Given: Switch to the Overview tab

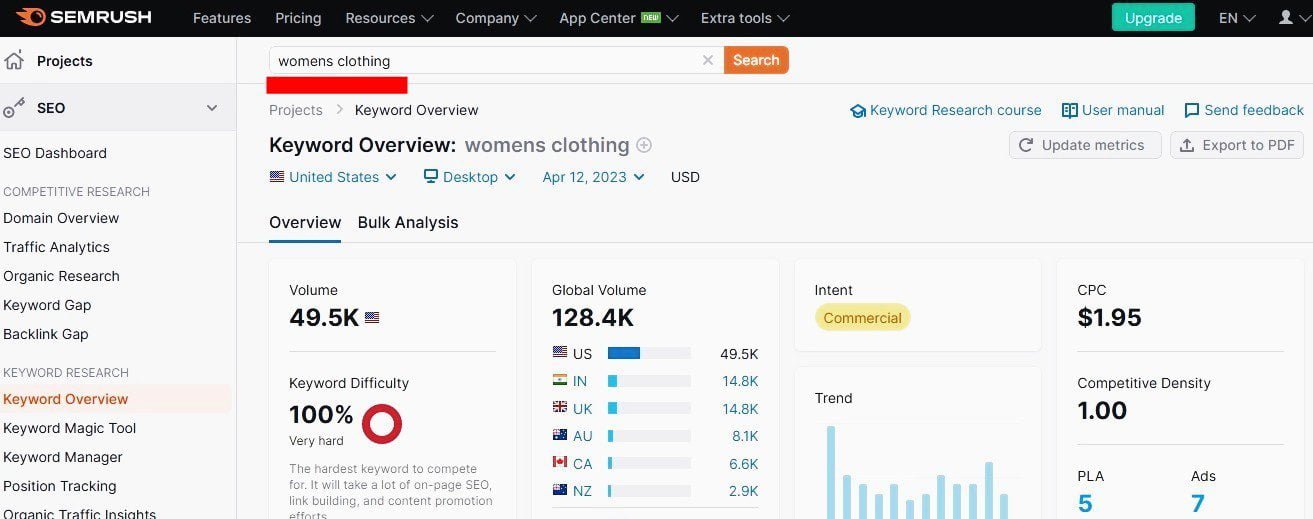Looking at the screenshot, I should pyautogui.click(x=305, y=222).
